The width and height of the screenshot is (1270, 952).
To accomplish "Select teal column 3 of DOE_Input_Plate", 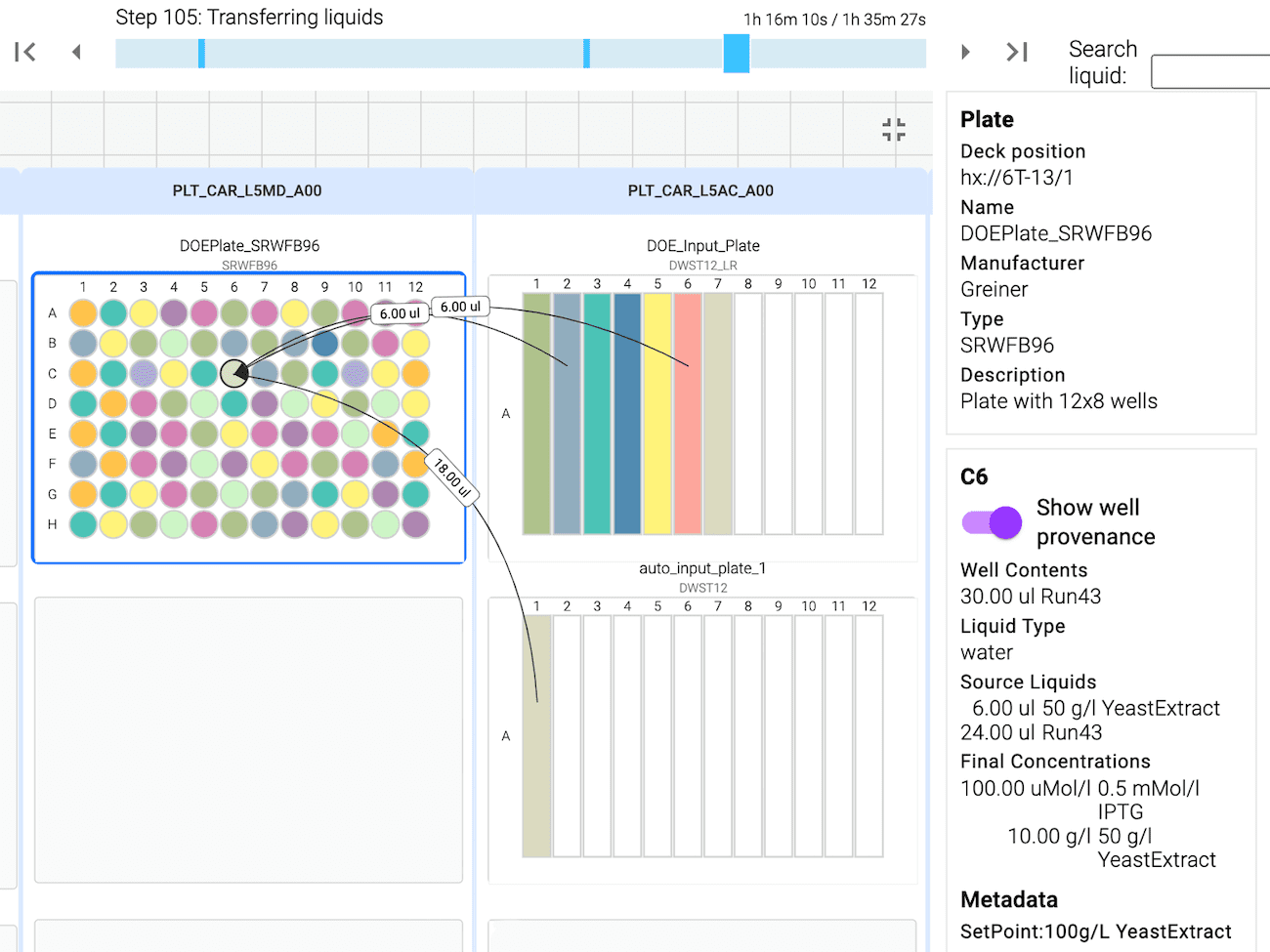I will [597, 414].
